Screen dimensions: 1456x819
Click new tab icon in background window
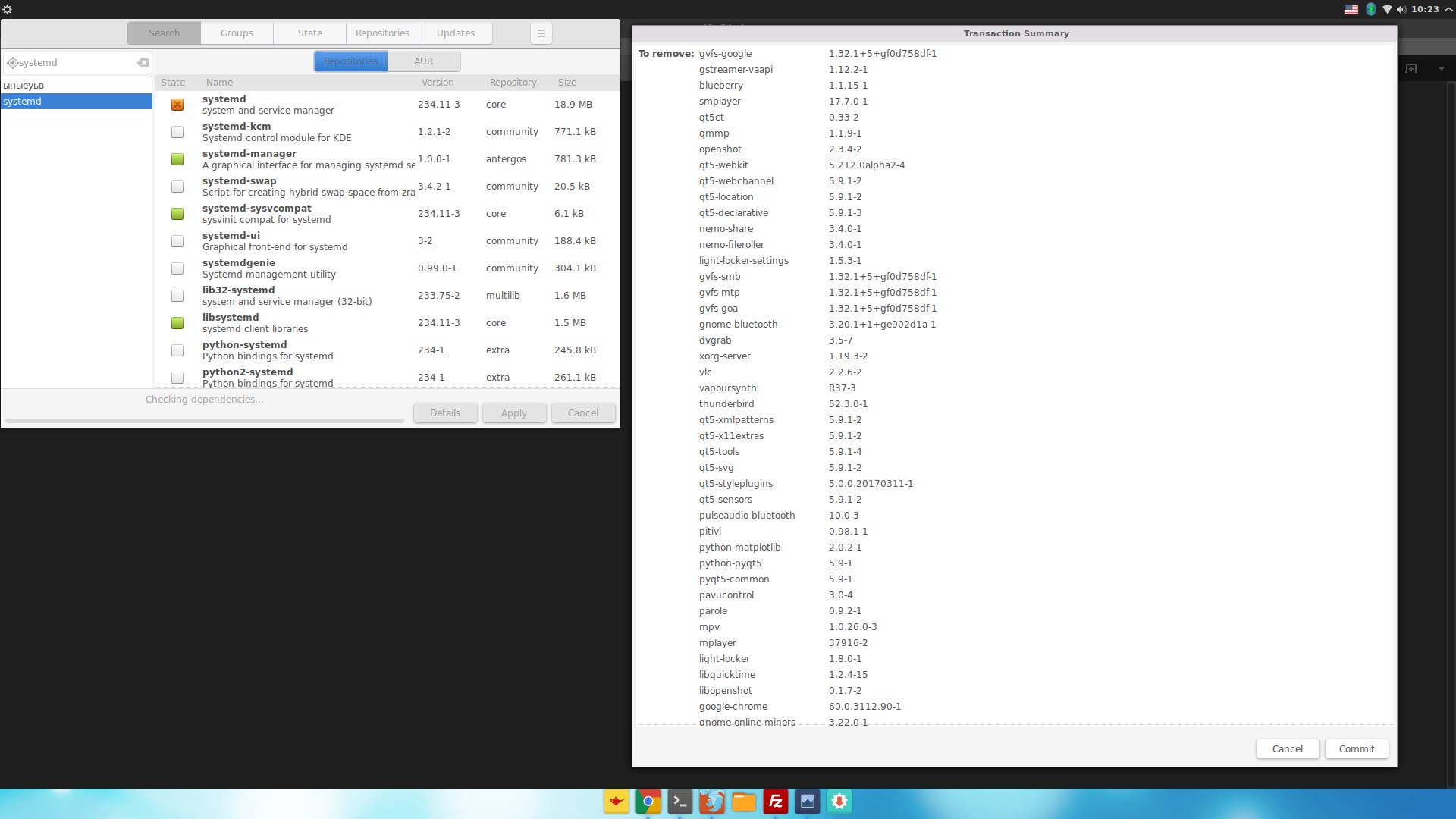tap(1411, 68)
